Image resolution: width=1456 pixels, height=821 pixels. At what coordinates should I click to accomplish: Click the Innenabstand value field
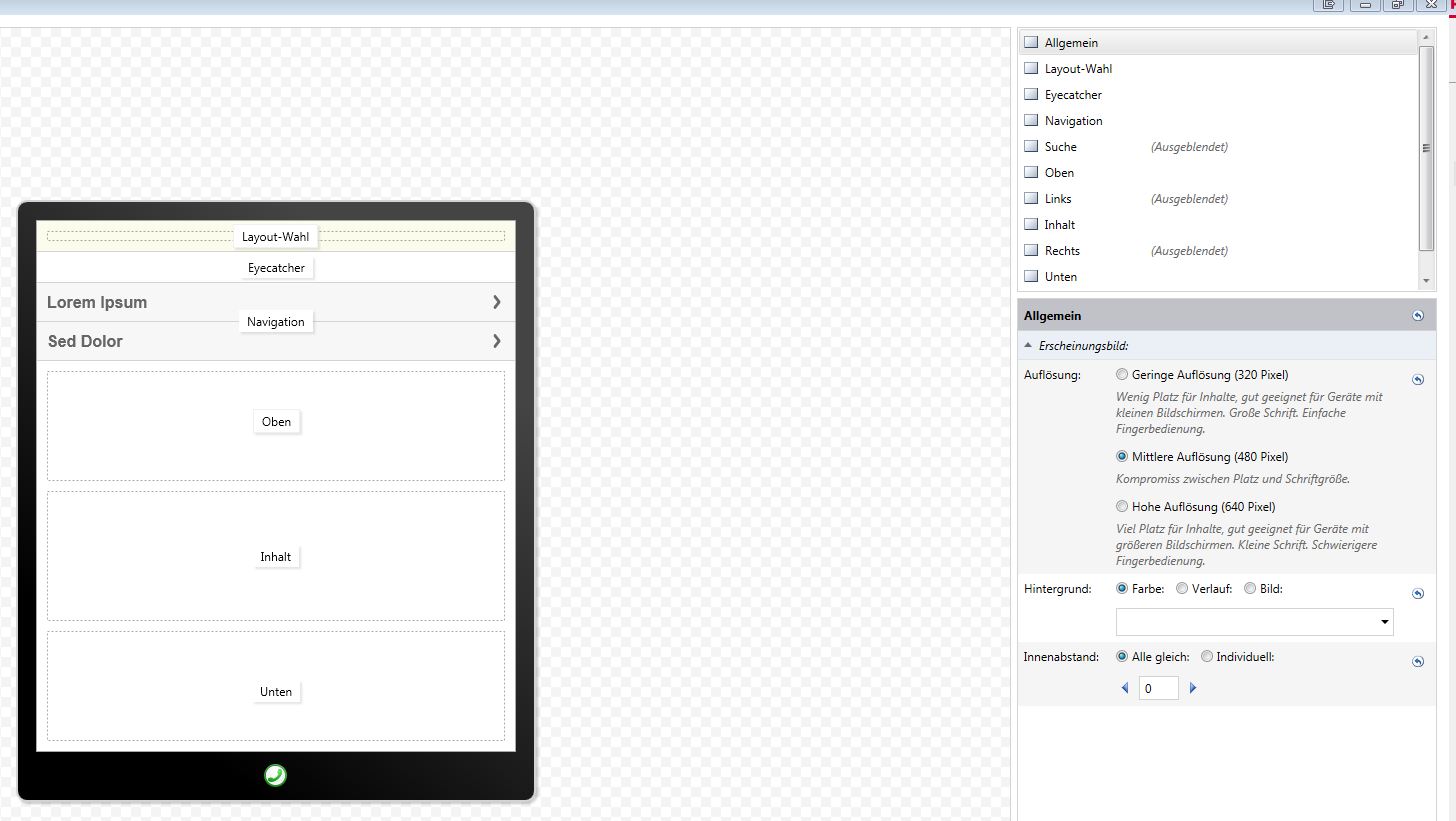(x=1158, y=688)
